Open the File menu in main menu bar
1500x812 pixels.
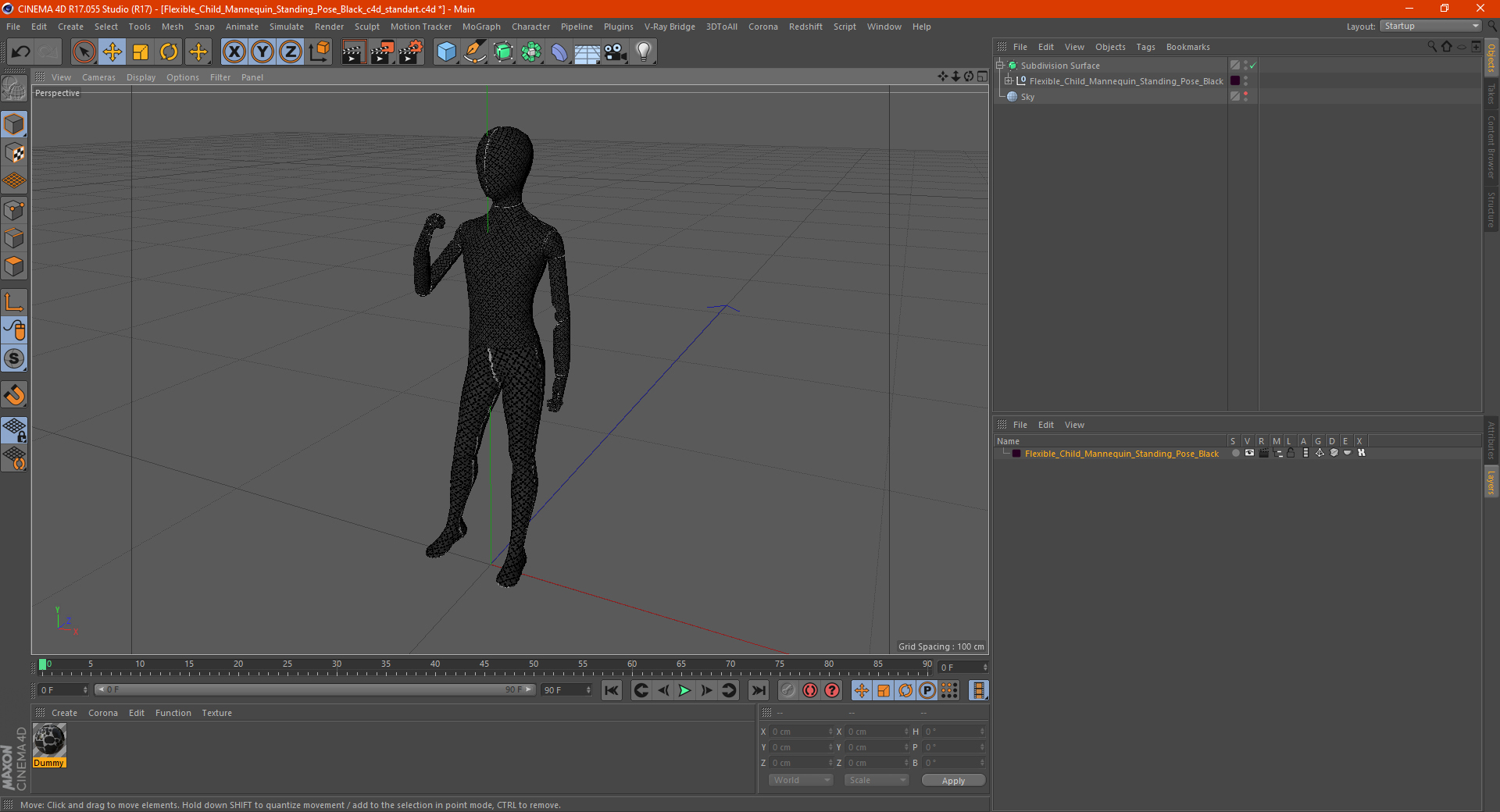[x=13, y=27]
